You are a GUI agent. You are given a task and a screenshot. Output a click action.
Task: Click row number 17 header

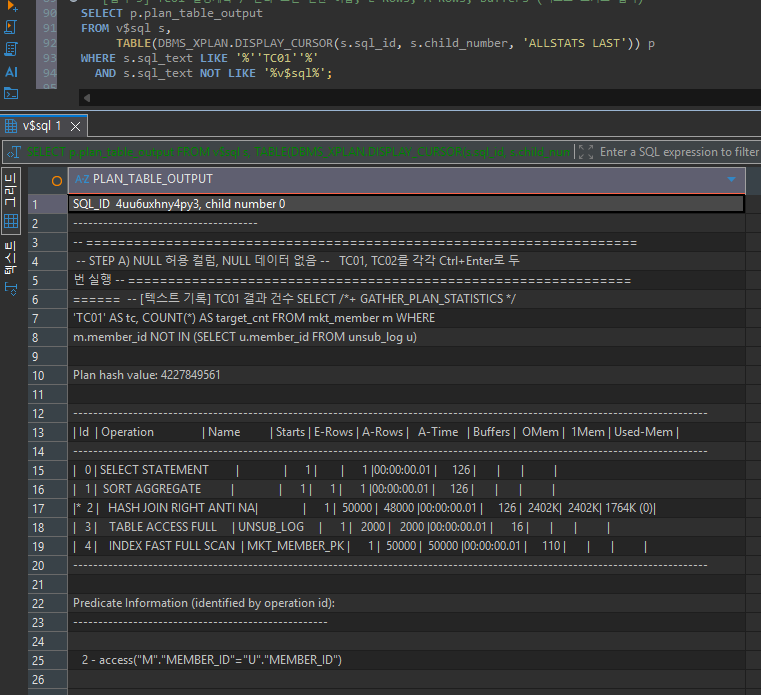(x=48, y=509)
